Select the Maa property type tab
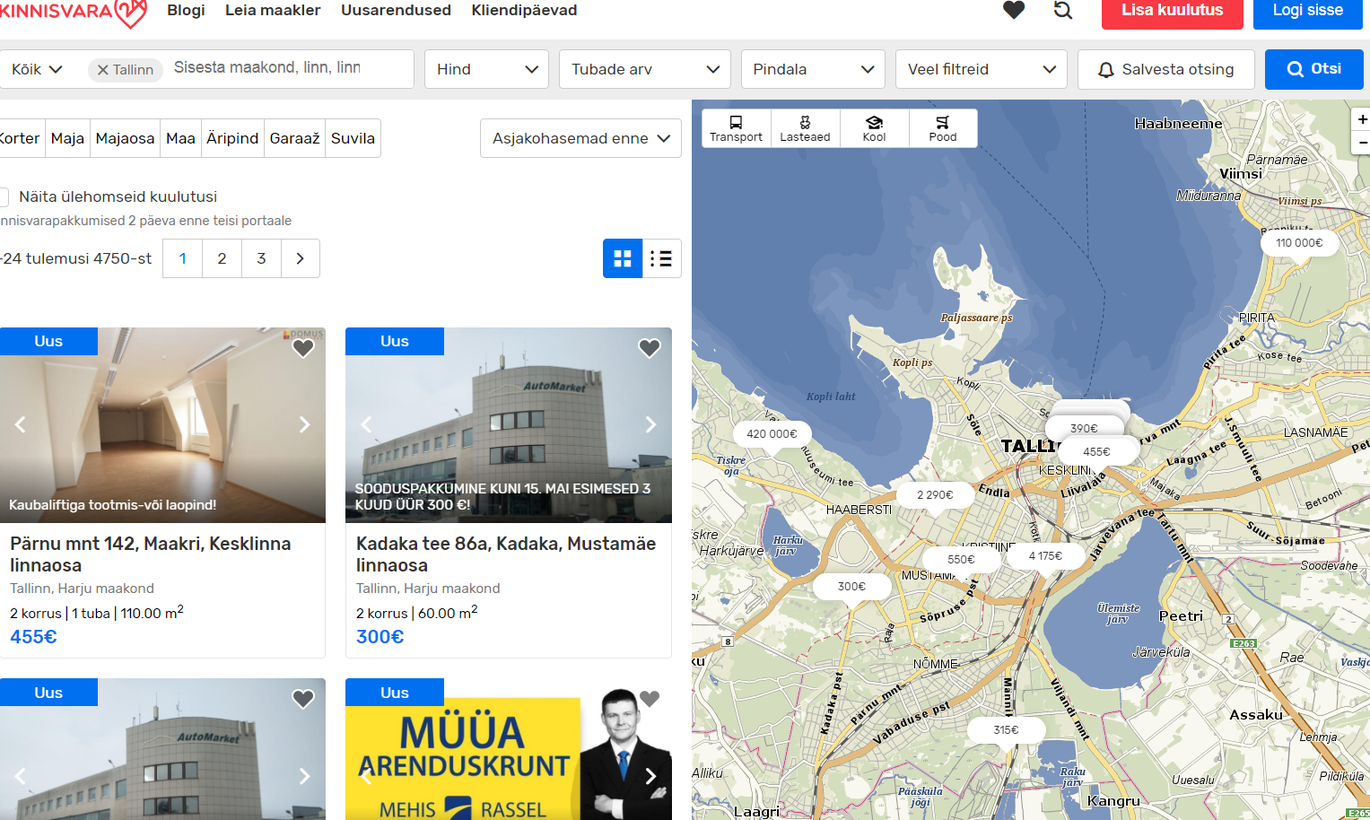This screenshot has height=820, width=1370. pos(181,138)
